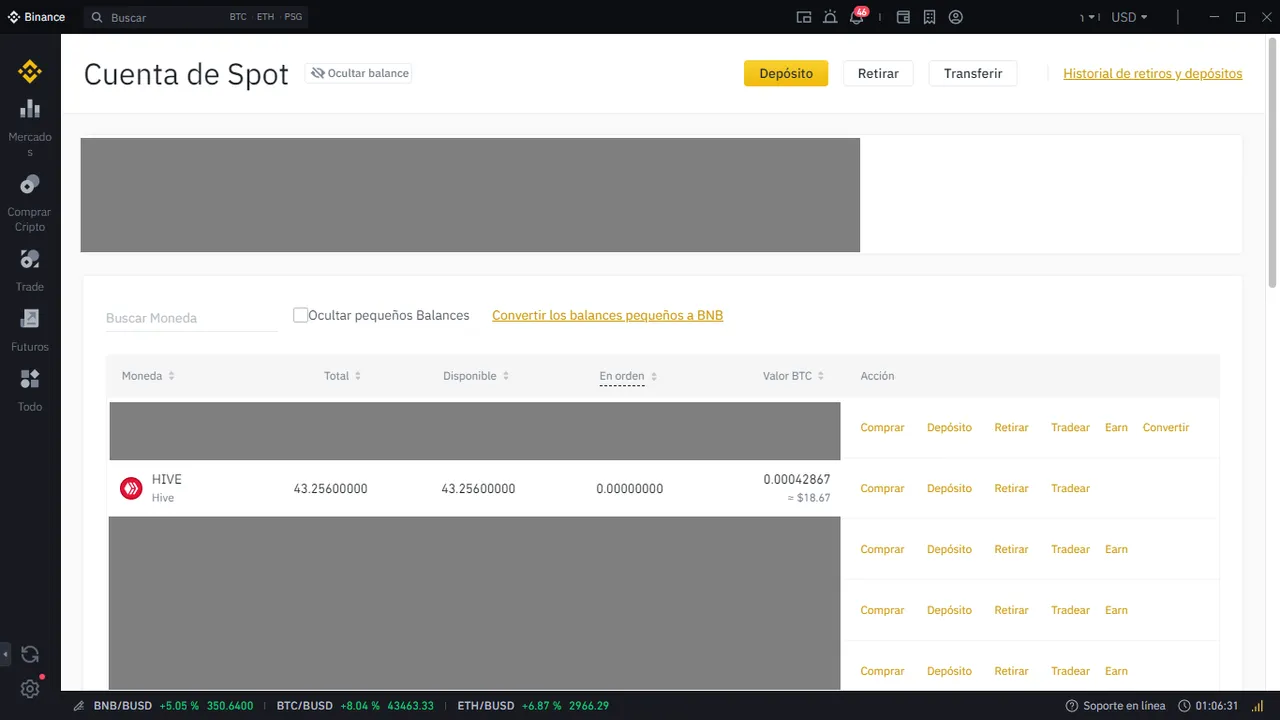The height and width of the screenshot is (720, 1280).
Task: Click the Binance diamond home icon in sidebar
Action: (x=30, y=71)
